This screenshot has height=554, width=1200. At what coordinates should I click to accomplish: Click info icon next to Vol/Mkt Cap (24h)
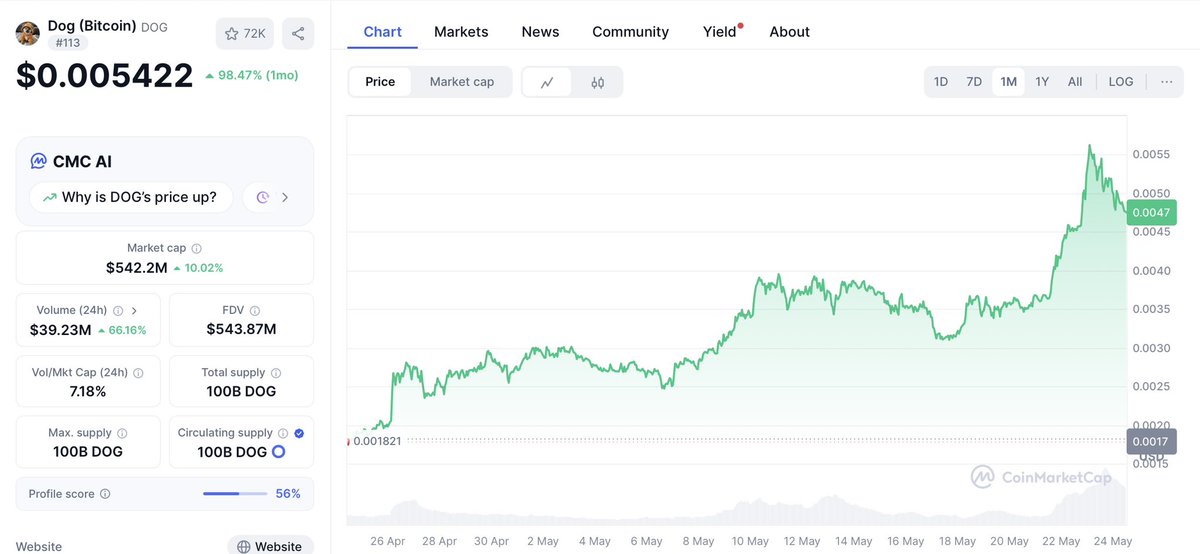(x=138, y=372)
